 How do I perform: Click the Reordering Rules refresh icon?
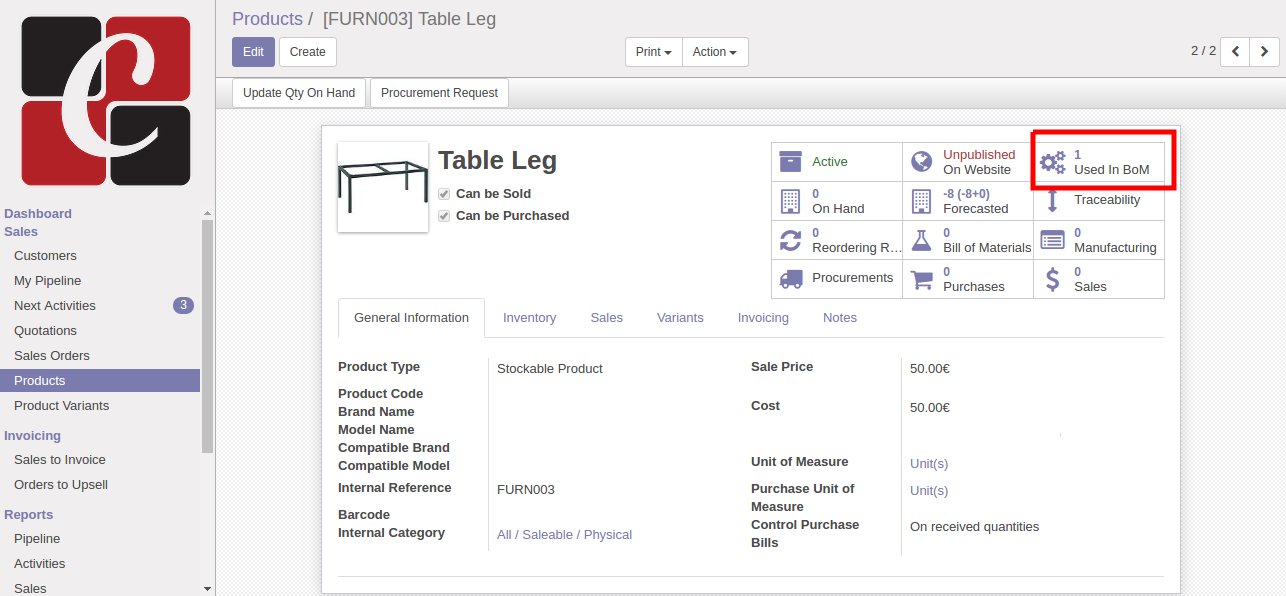[x=791, y=240]
